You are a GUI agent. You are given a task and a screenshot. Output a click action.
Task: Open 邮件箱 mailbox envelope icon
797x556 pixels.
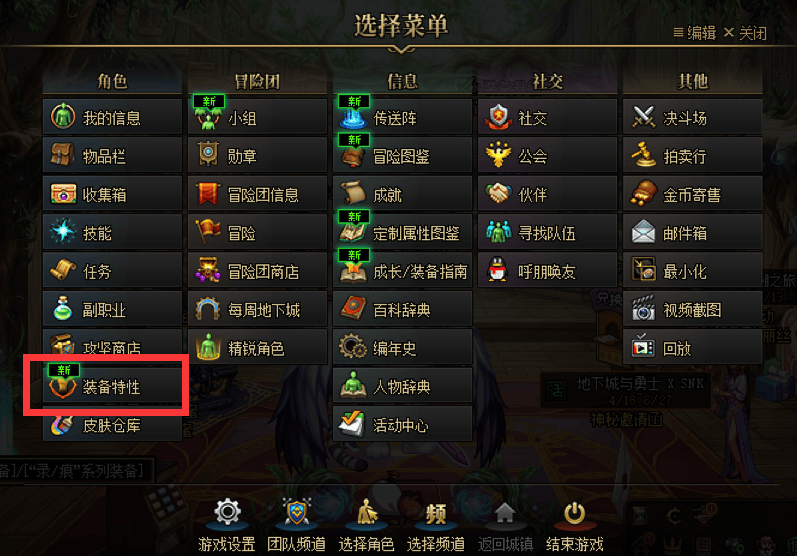coord(643,231)
